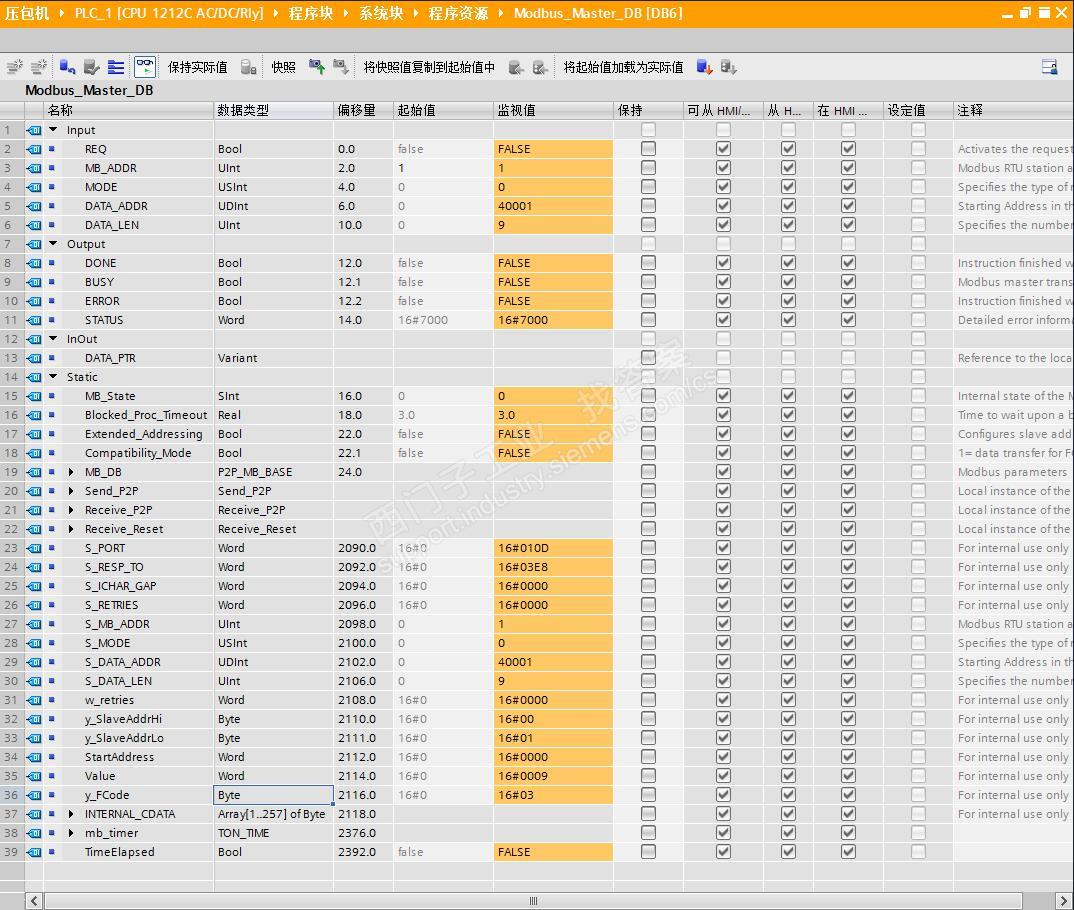The image size is (1074, 910).
Task: Click the tag icon of the TimeElapsed row
Action: 34,852
